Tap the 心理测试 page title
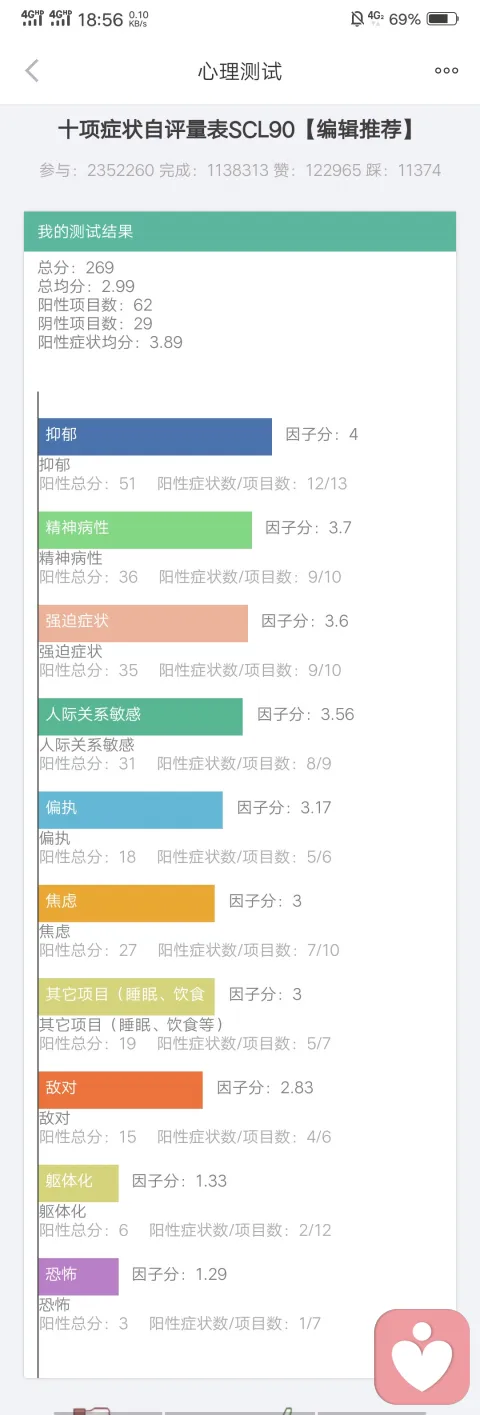This screenshot has width=480, height=1415. (240, 71)
